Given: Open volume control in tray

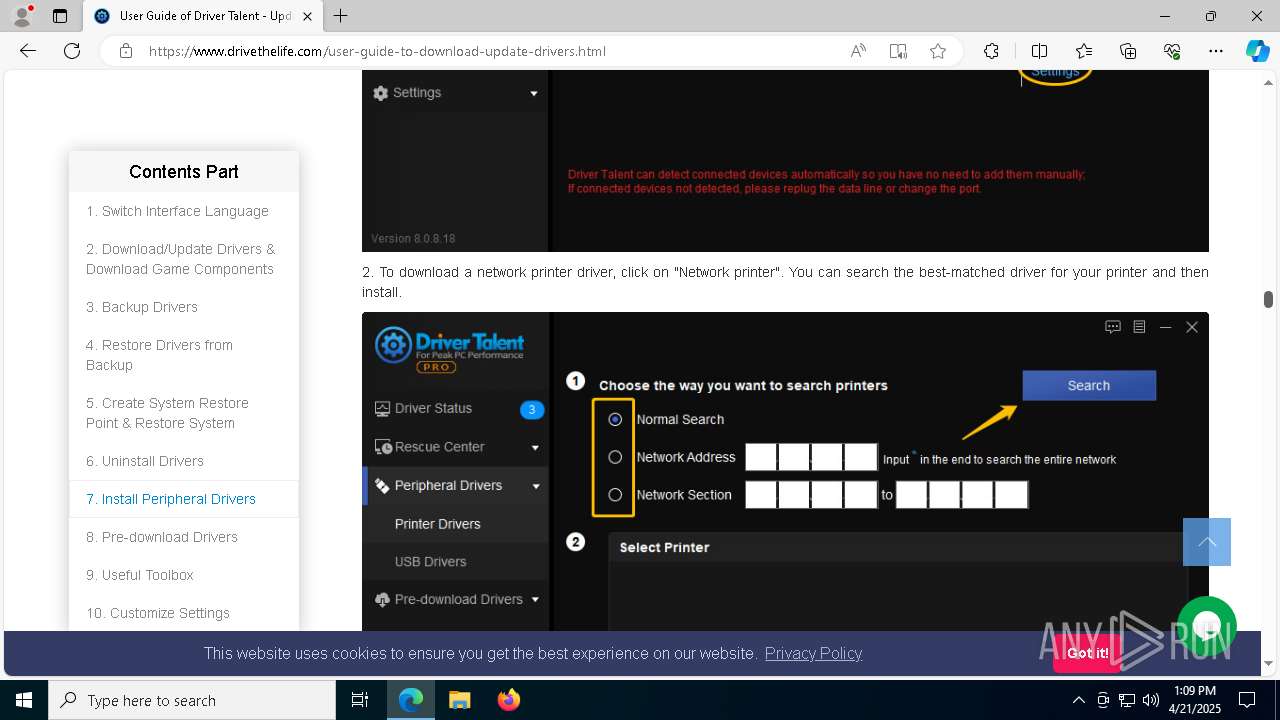Looking at the screenshot, I should tap(1151, 700).
